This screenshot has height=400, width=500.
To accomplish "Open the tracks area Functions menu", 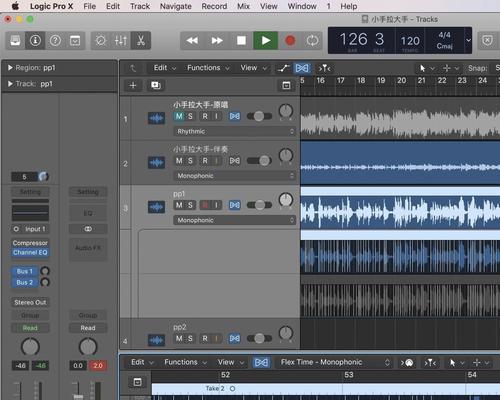I will (x=208, y=68).
